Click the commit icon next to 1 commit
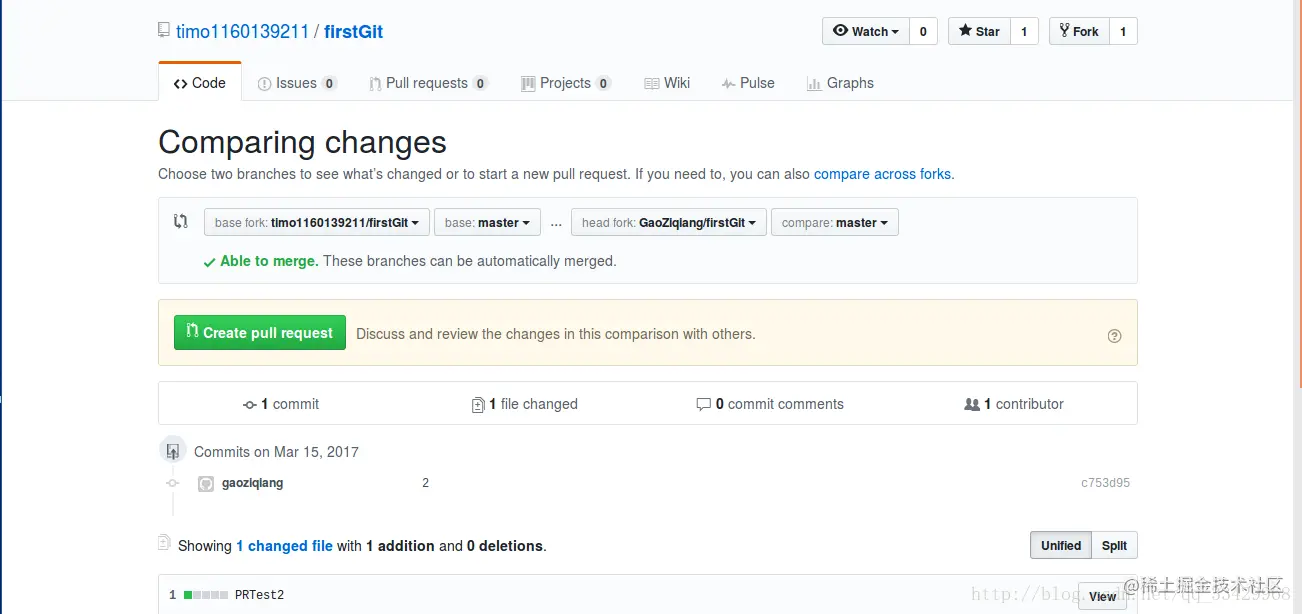 pyautogui.click(x=250, y=405)
